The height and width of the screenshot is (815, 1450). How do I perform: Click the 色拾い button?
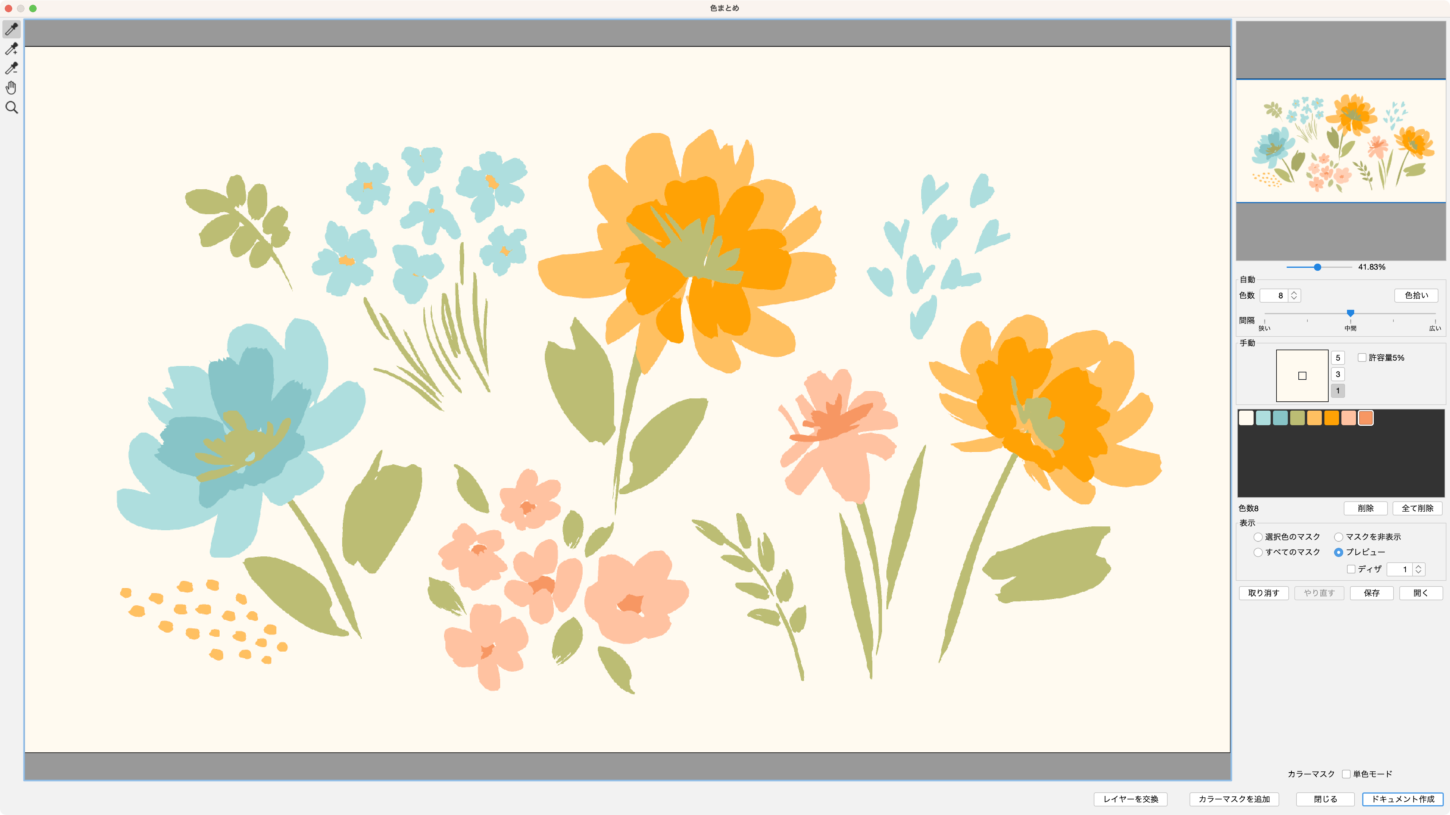pos(1416,296)
